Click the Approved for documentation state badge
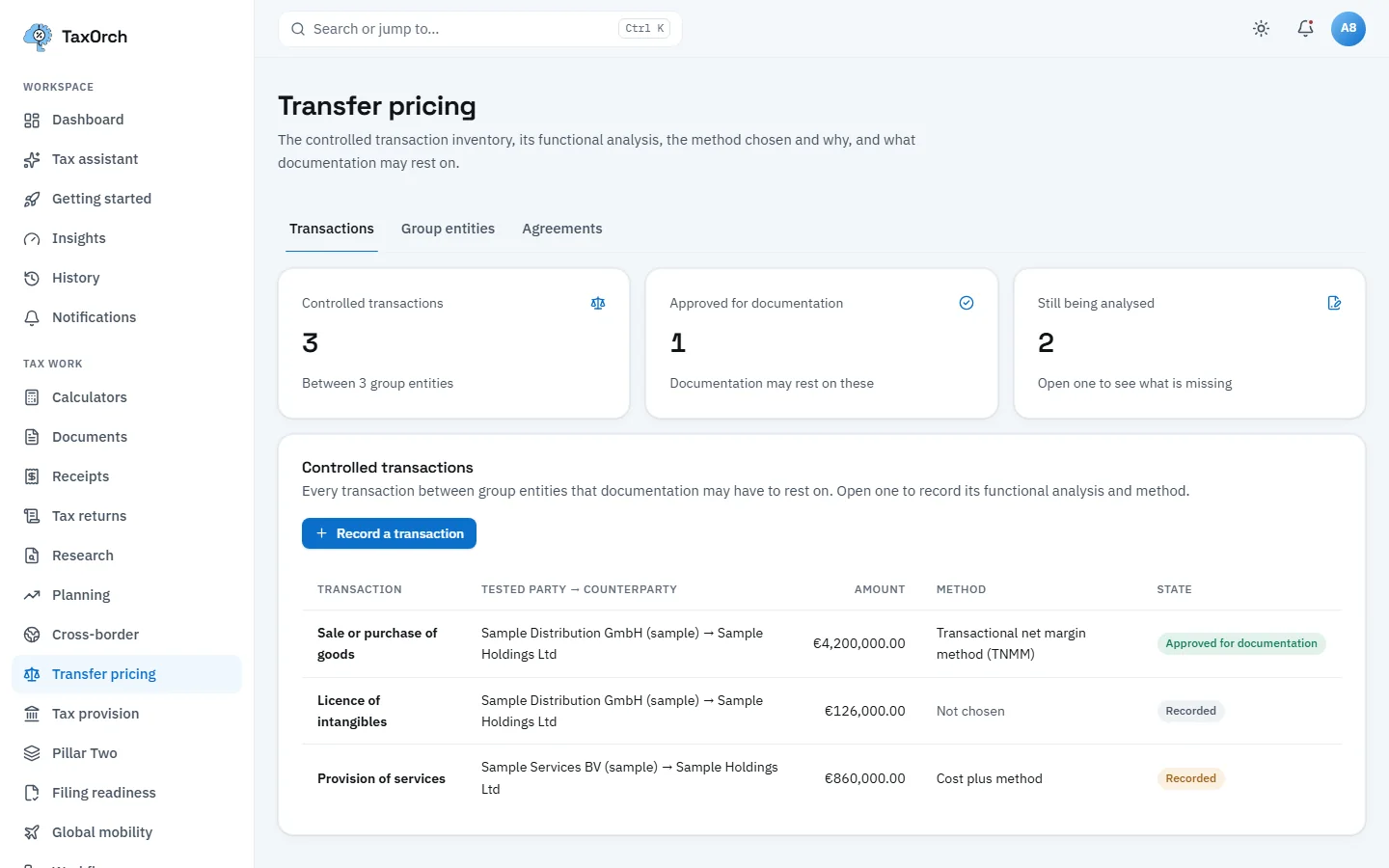Screen dimensions: 1389x868 point(1241,643)
